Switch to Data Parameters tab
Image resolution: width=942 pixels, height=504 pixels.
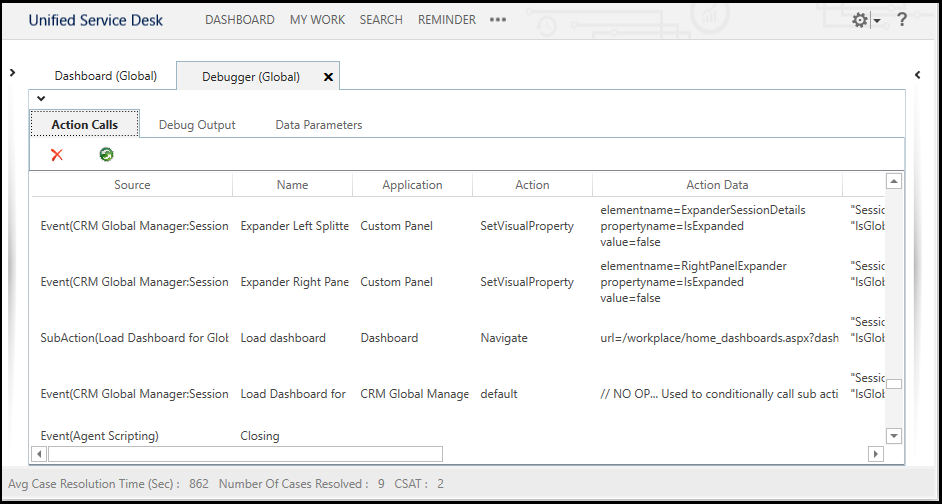(x=318, y=125)
